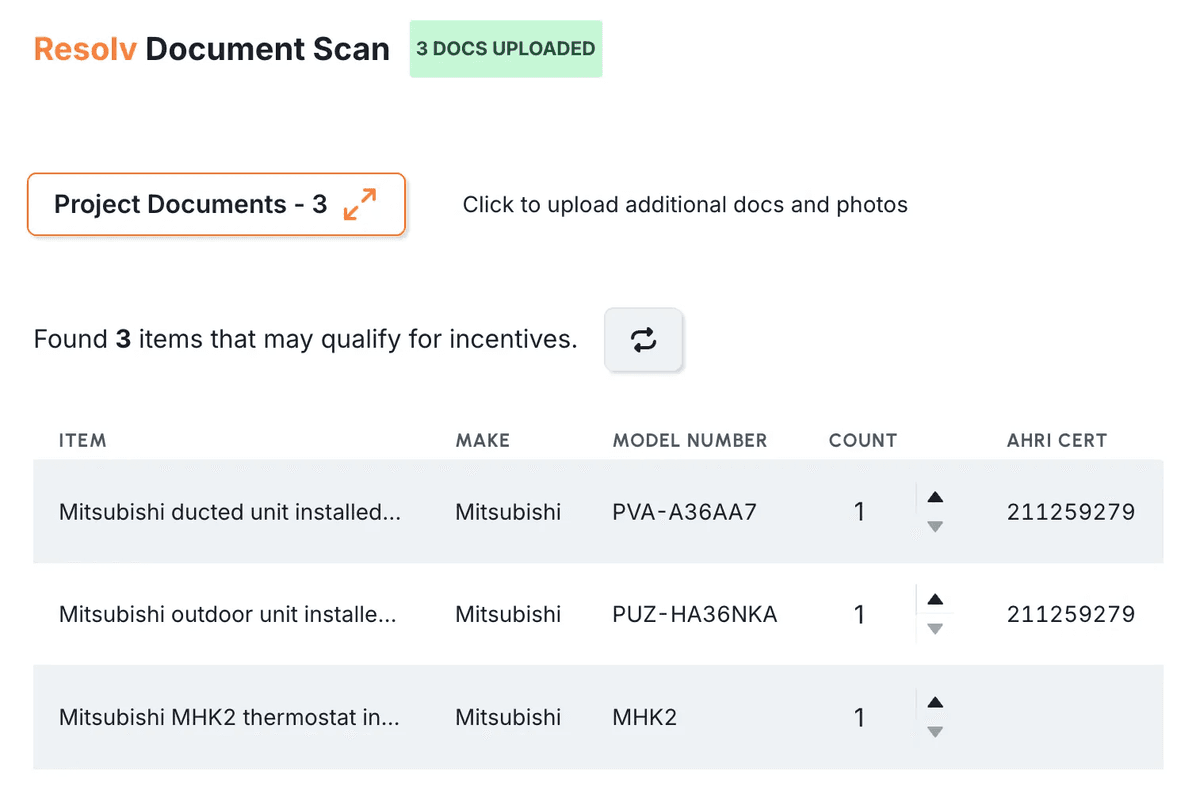The width and height of the screenshot is (1200, 808).
Task: Click AHRI cert 211259279 for ducted unit
Action: click(x=1070, y=511)
